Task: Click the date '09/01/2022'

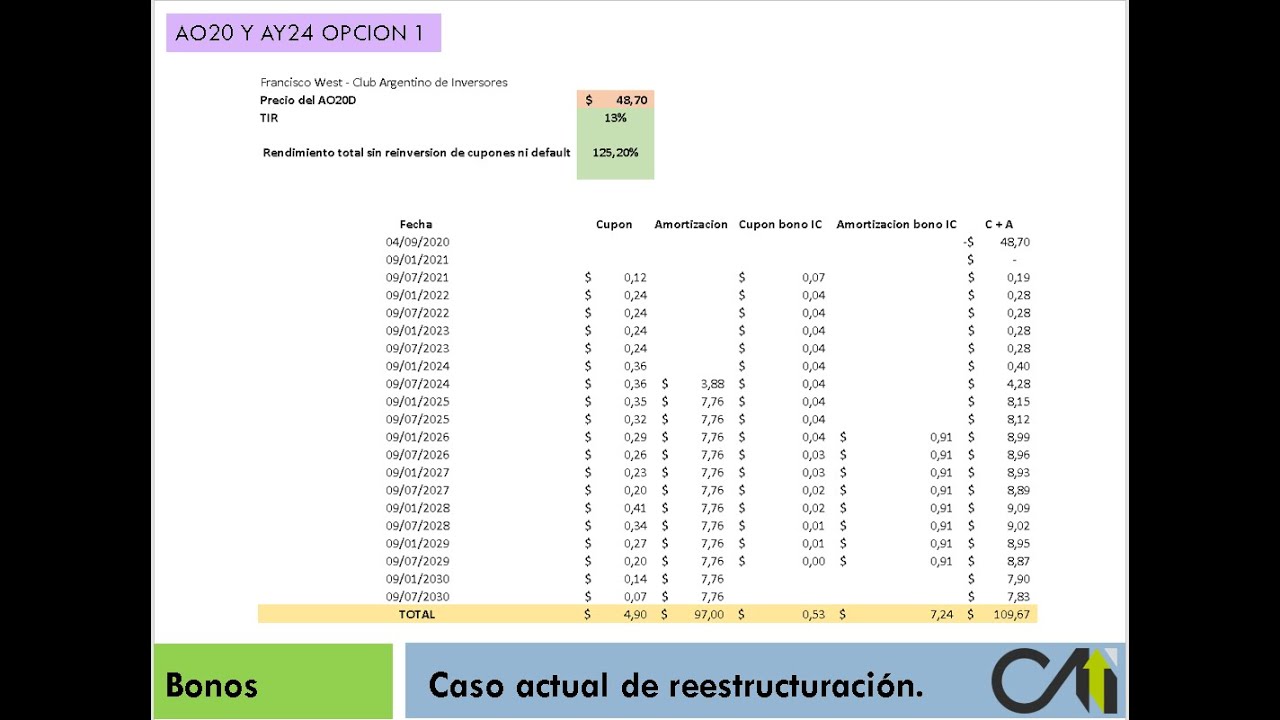Action: point(417,295)
